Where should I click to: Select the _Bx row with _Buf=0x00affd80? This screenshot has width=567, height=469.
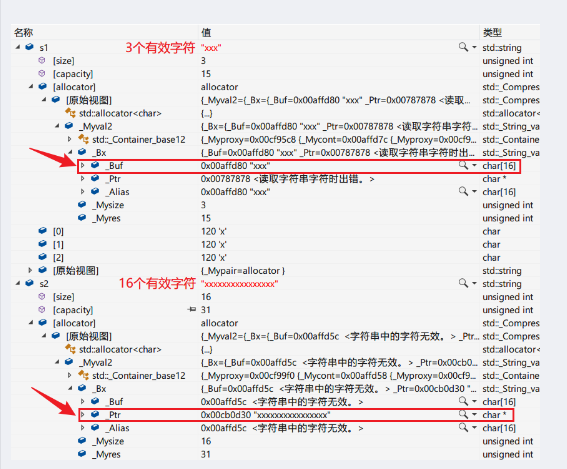[276, 153]
